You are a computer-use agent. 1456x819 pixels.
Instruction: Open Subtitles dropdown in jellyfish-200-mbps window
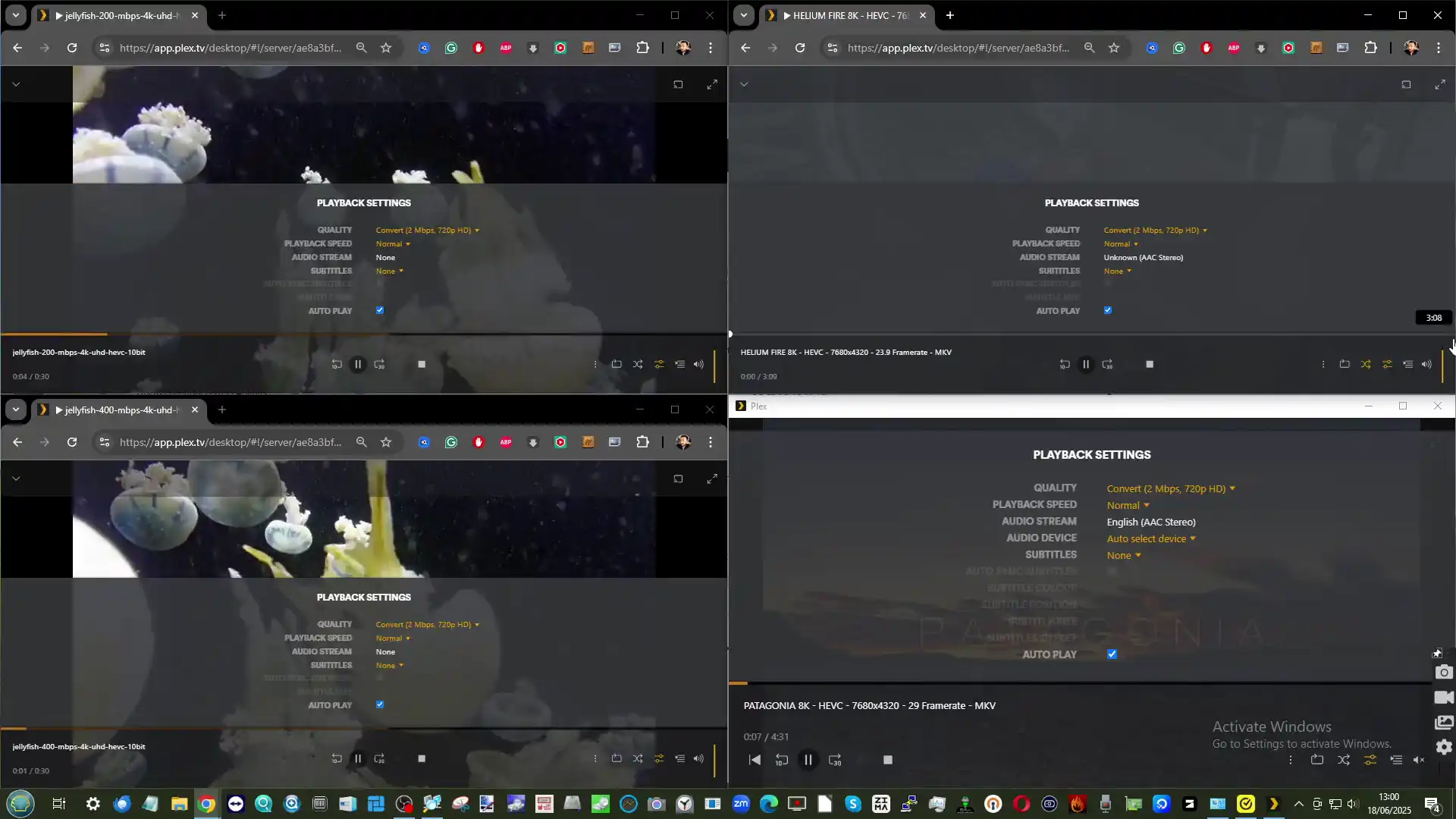390,271
